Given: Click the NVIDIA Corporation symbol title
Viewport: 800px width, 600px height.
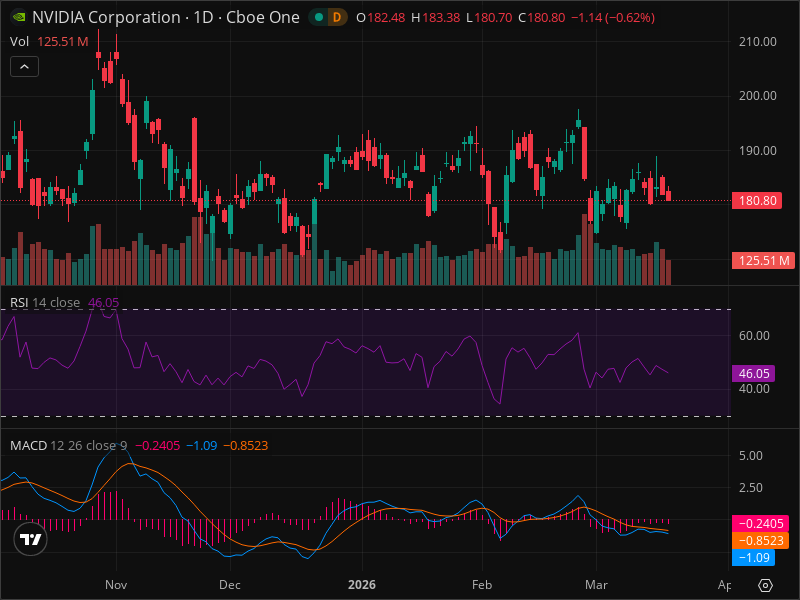Looking at the screenshot, I should [x=106, y=17].
